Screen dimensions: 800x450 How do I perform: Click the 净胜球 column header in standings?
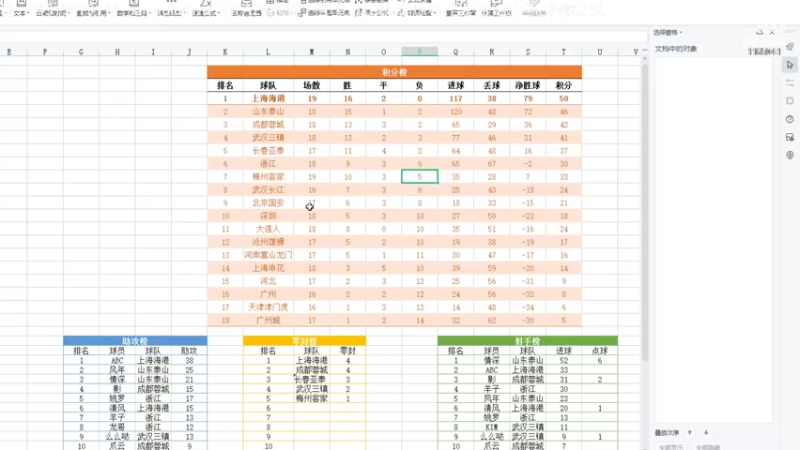(x=528, y=86)
